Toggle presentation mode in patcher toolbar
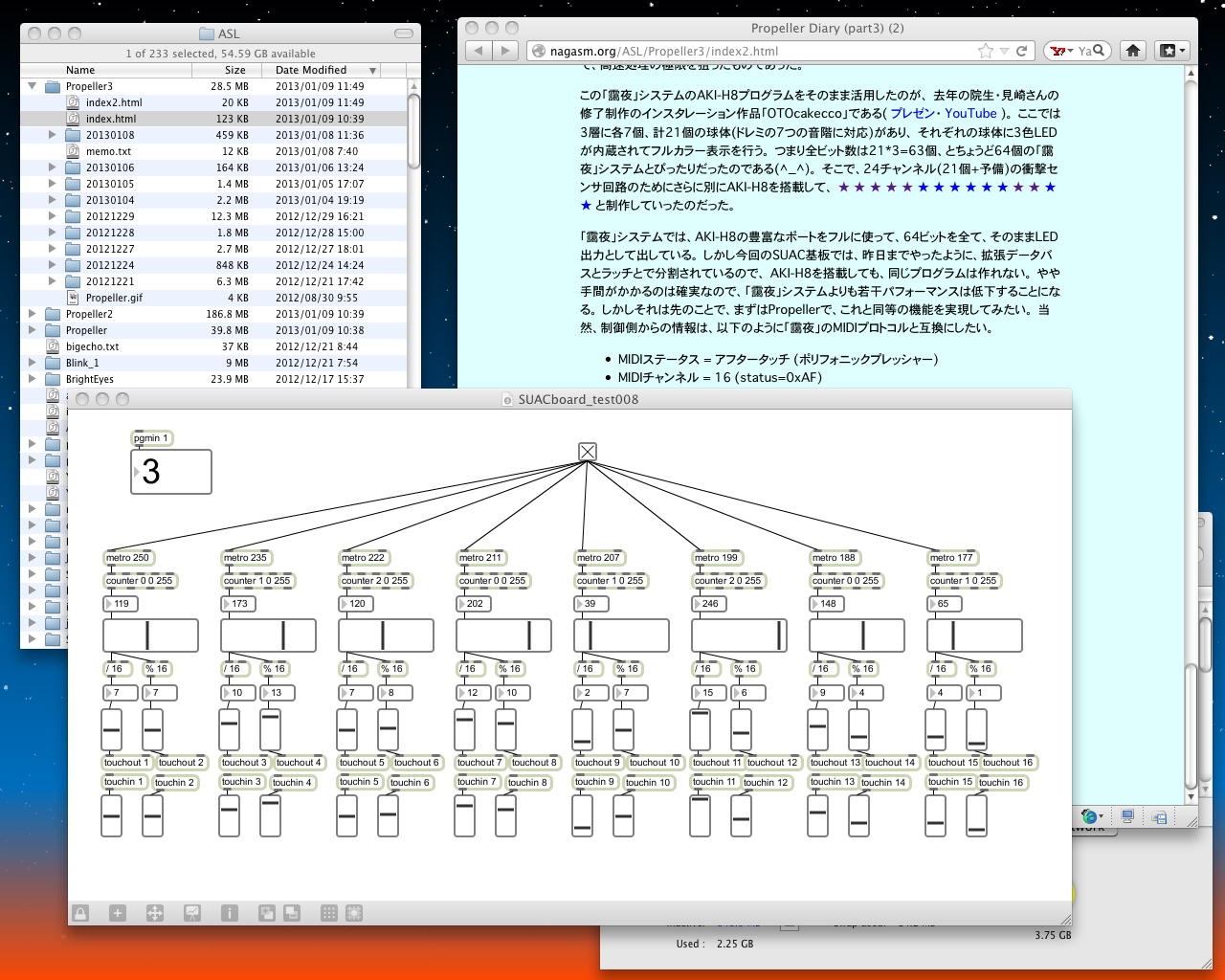The width and height of the screenshot is (1225, 980). (x=192, y=913)
